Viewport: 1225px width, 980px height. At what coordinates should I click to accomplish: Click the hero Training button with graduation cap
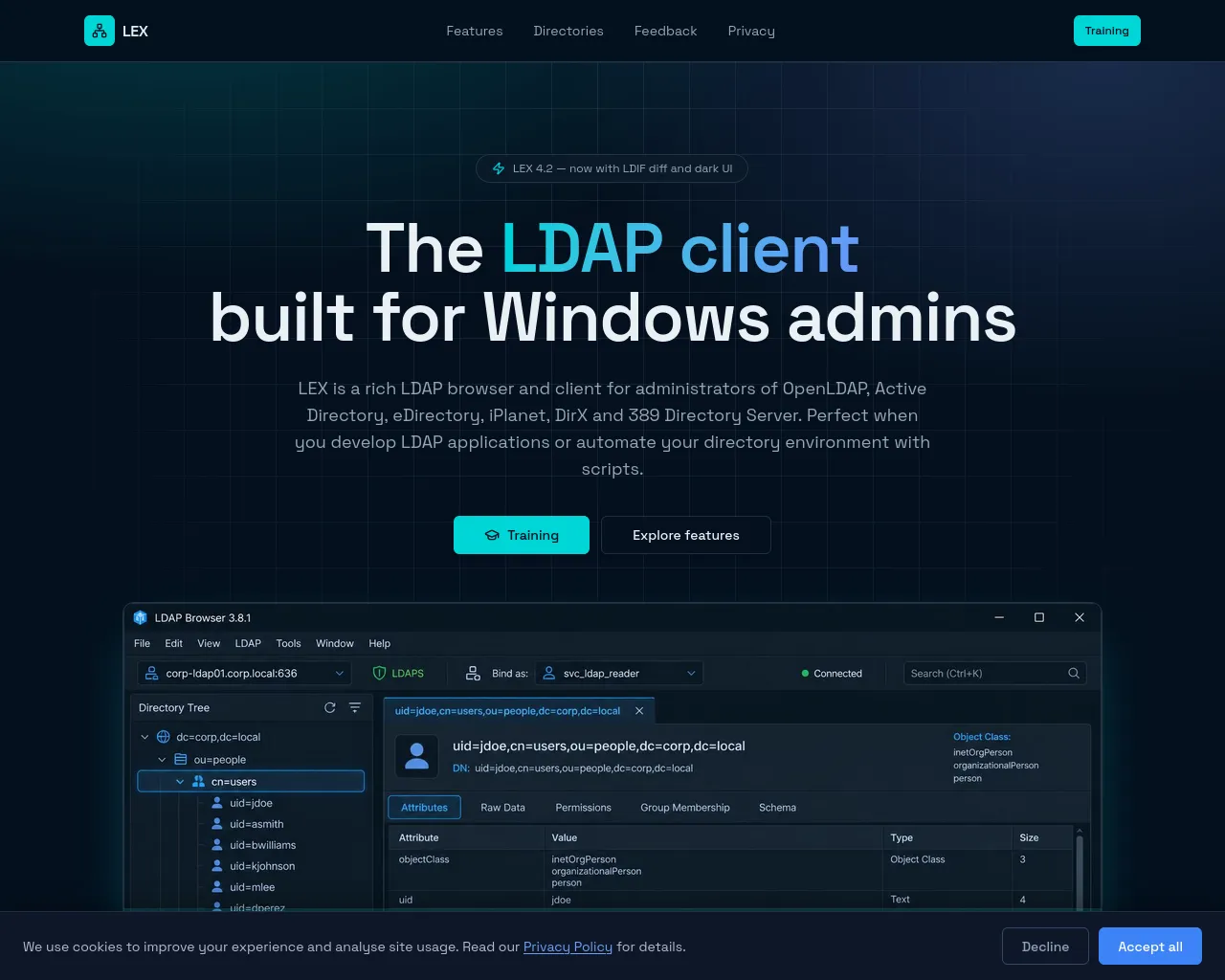point(522,535)
